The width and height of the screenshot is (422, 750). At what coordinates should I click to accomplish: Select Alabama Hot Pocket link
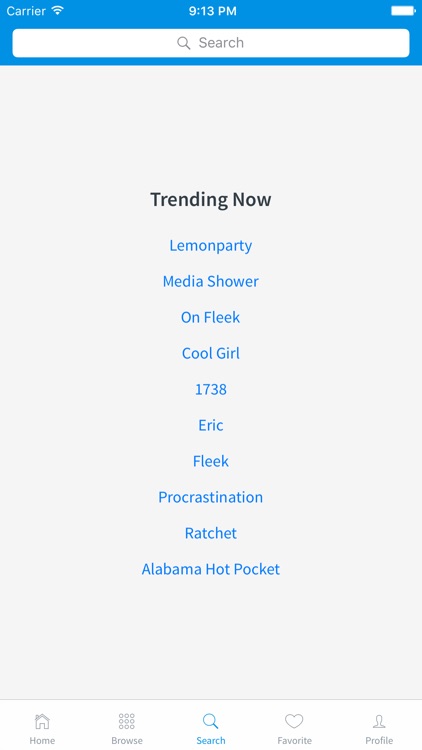211,569
